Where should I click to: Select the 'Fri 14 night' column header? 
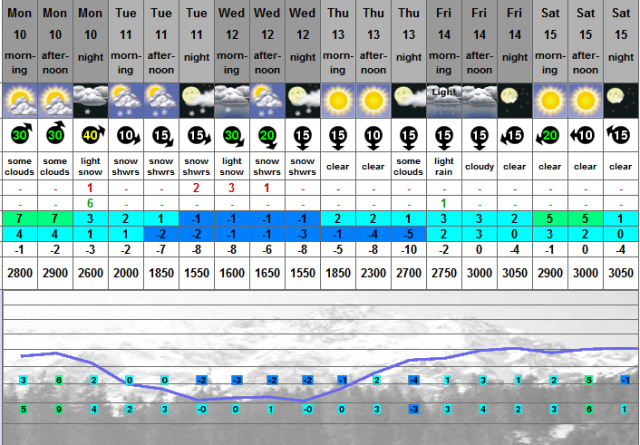515,41
